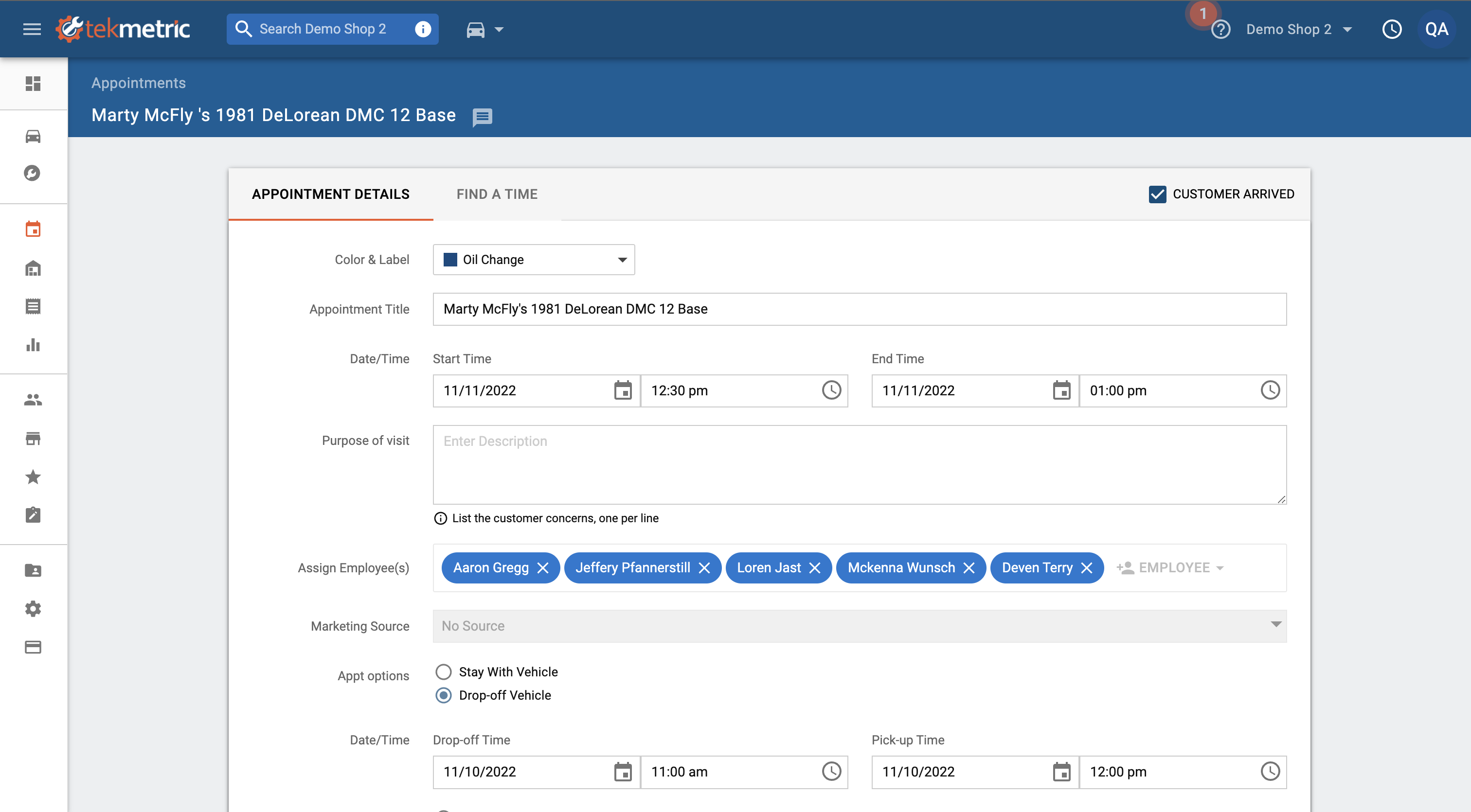Switch to Appointment Details tab
The height and width of the screenshot is (812, 1471).
[331, 194]
